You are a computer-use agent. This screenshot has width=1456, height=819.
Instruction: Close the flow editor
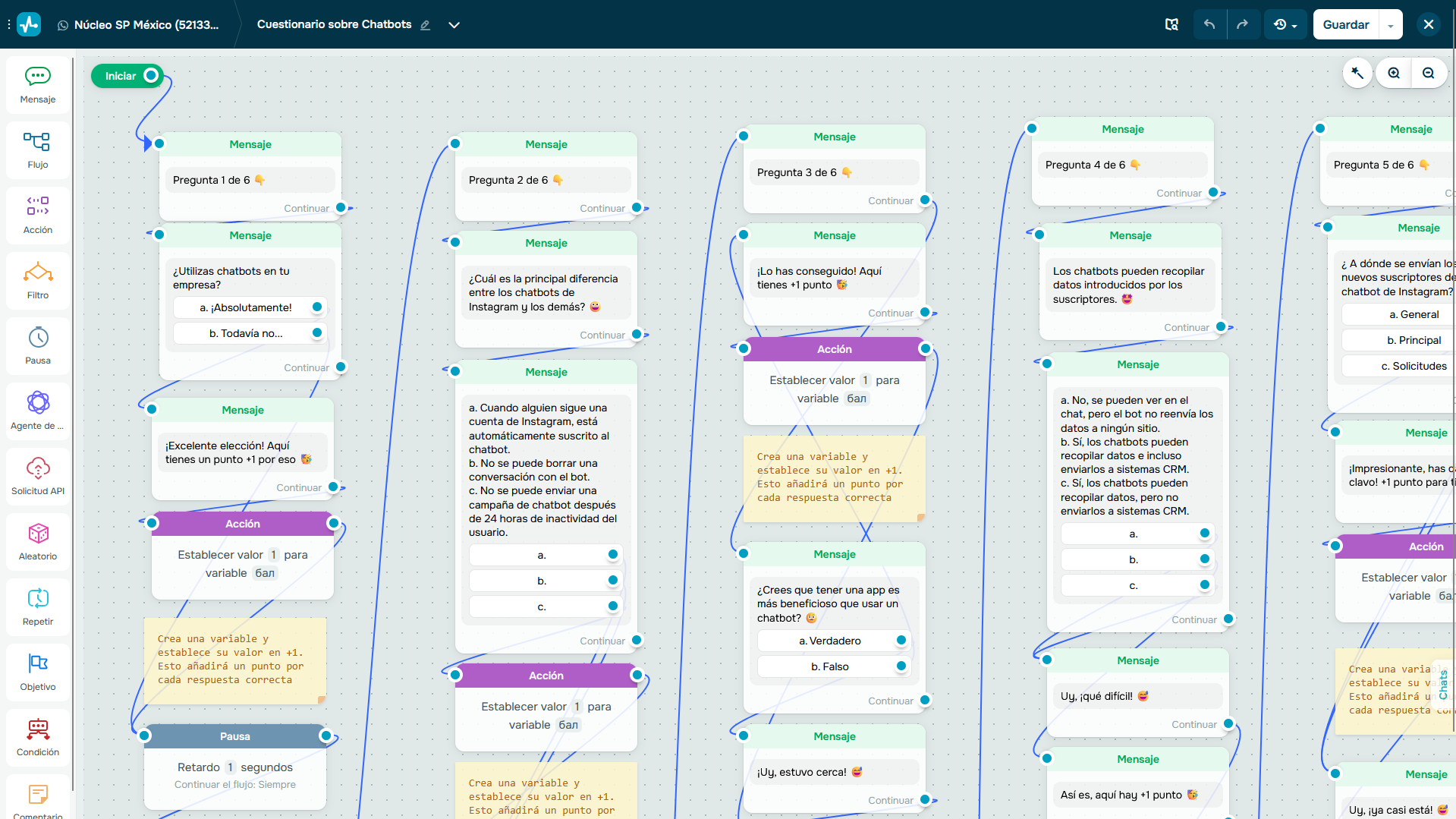click(1429, 24)
